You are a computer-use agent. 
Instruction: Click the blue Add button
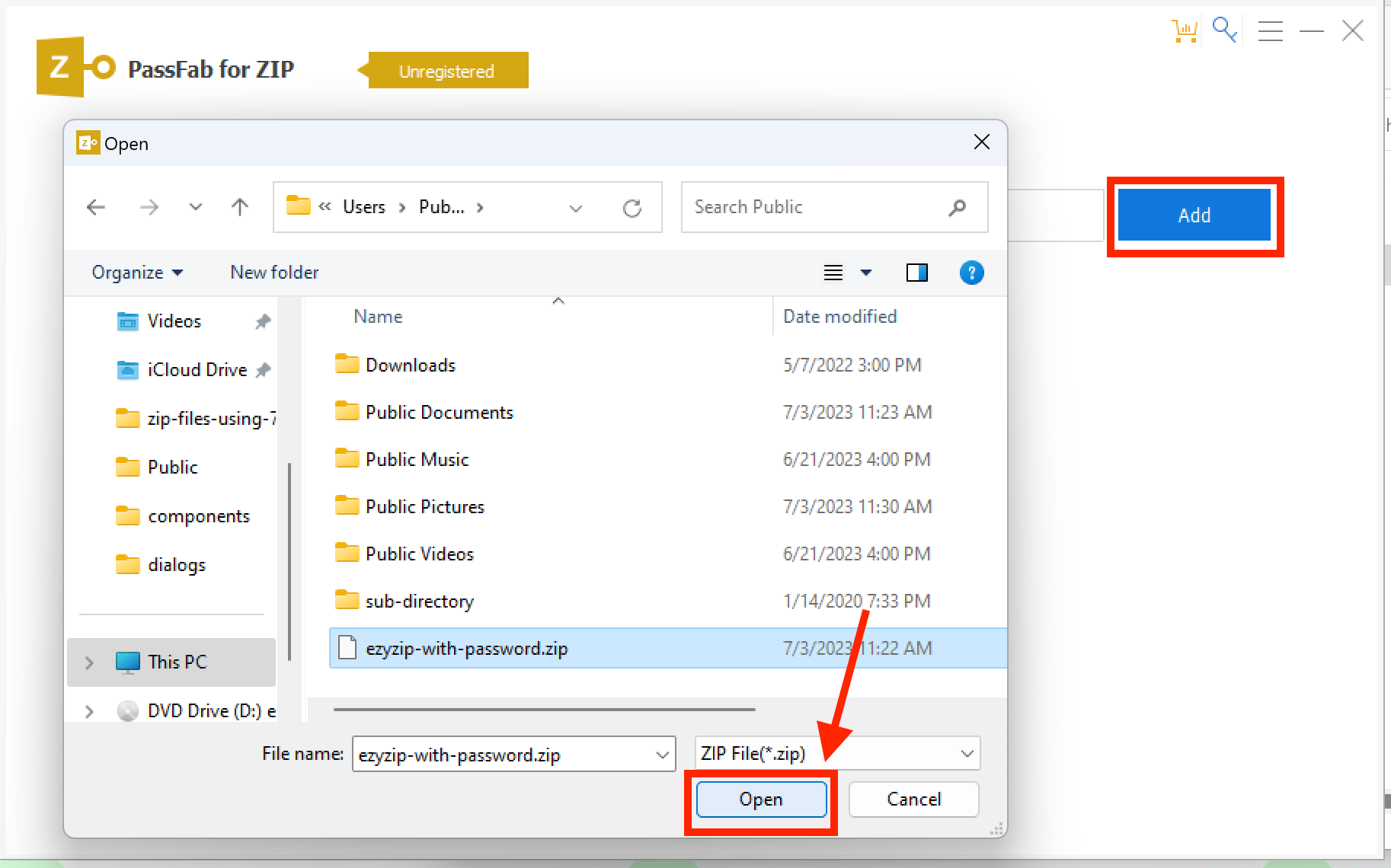1194,215
